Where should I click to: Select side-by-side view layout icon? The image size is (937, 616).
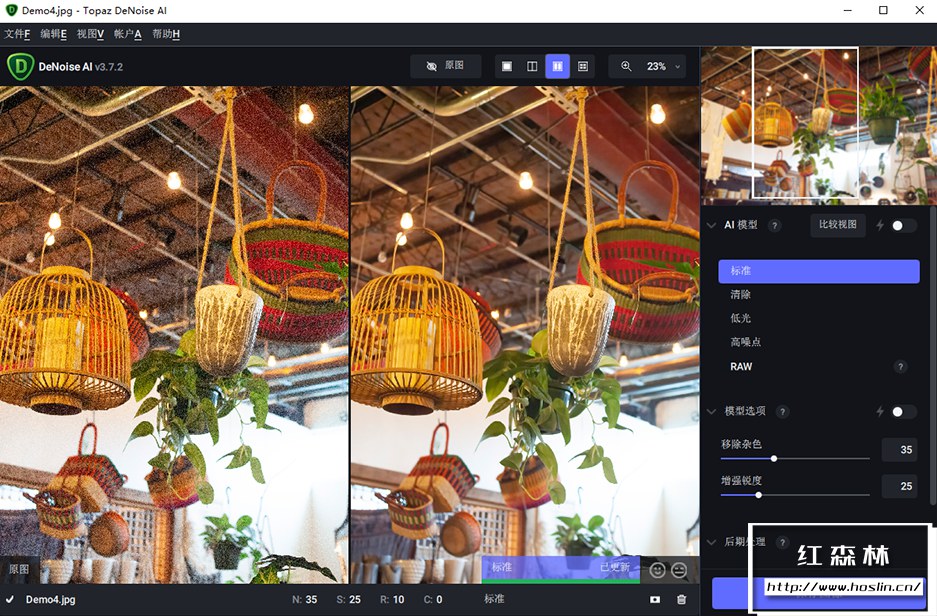point(557,66)
